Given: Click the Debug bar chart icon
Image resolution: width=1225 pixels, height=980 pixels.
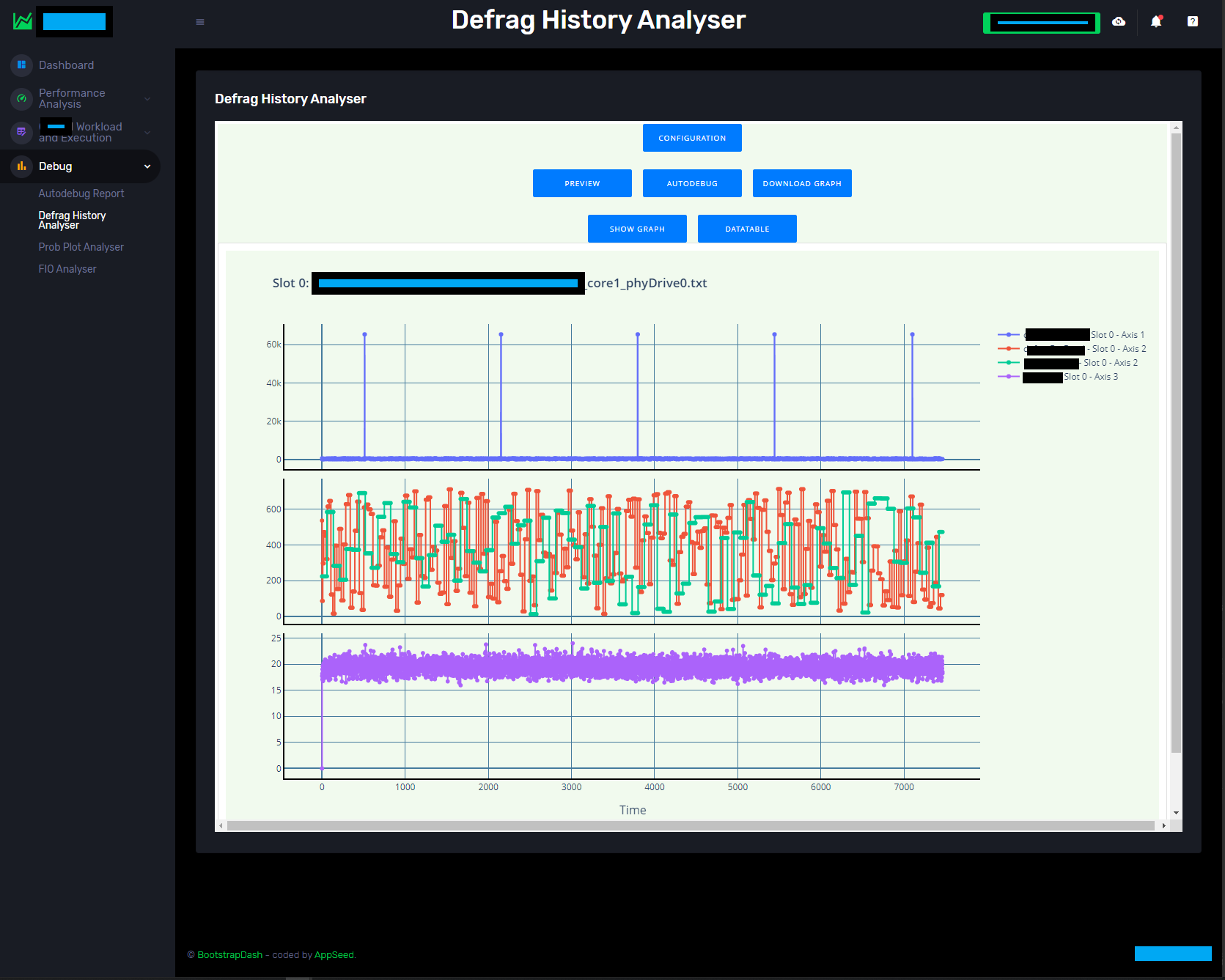Looking at the screenshot, I should (21, 166).
